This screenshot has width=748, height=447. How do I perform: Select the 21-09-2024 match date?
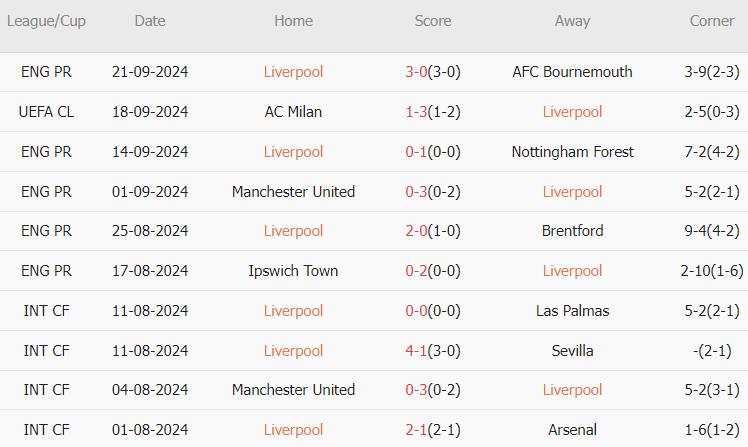(x=150, y=72)
